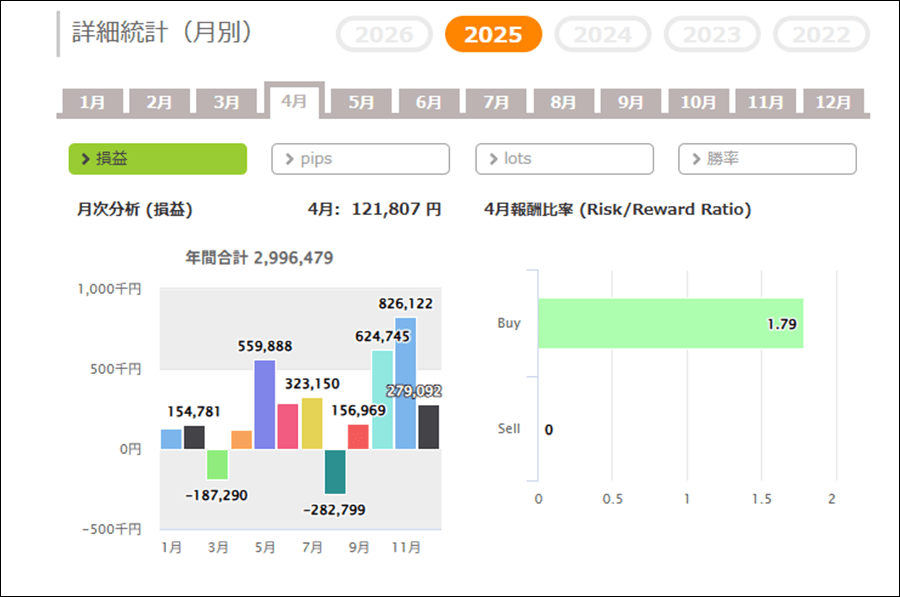This screenshot has height=597, width=900.
Task: Select the 8月 month tab
Action: click(x=563, y=102)
